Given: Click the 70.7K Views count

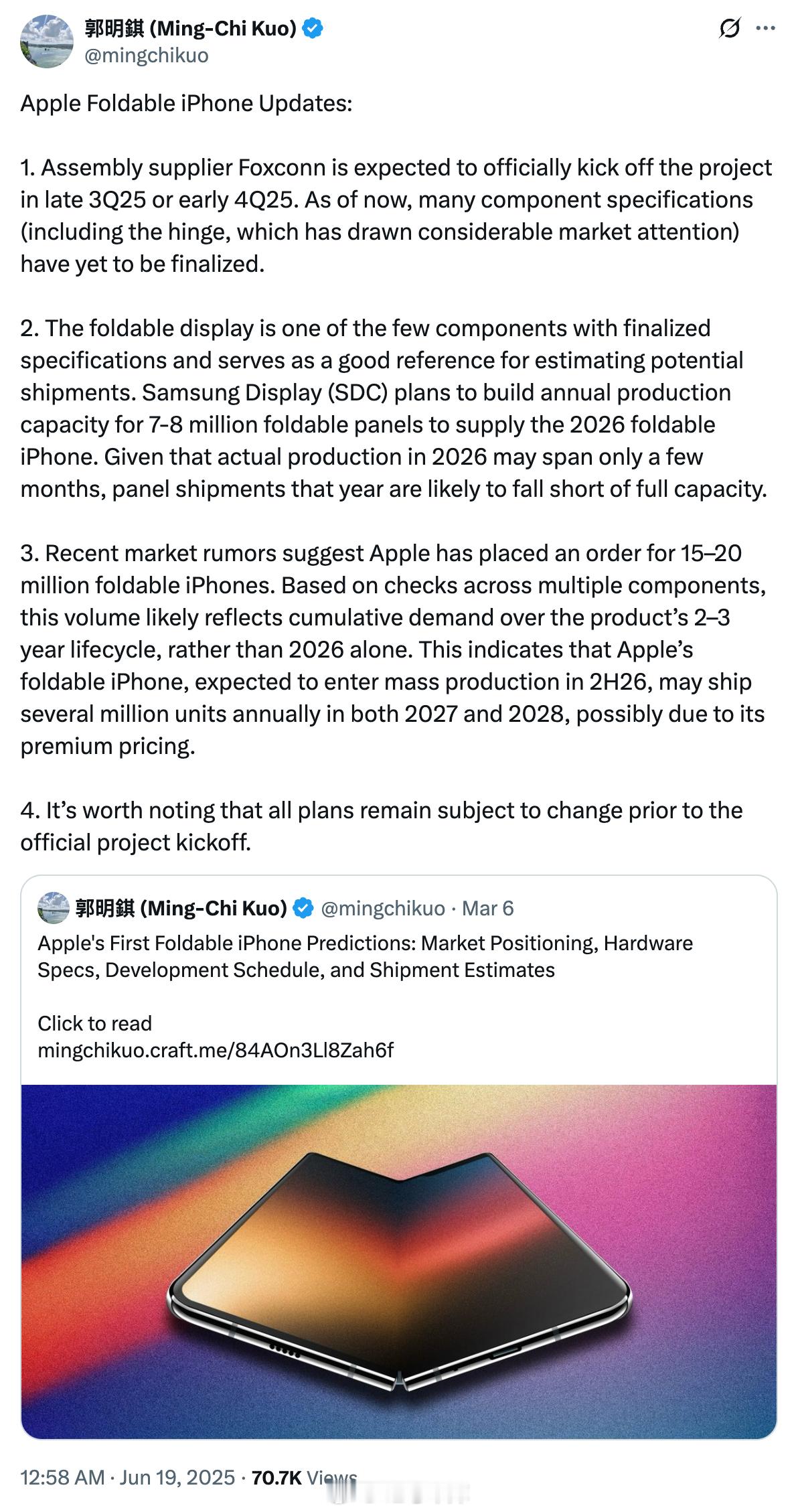Looking at the screenshot, I should coord(304,1477).
